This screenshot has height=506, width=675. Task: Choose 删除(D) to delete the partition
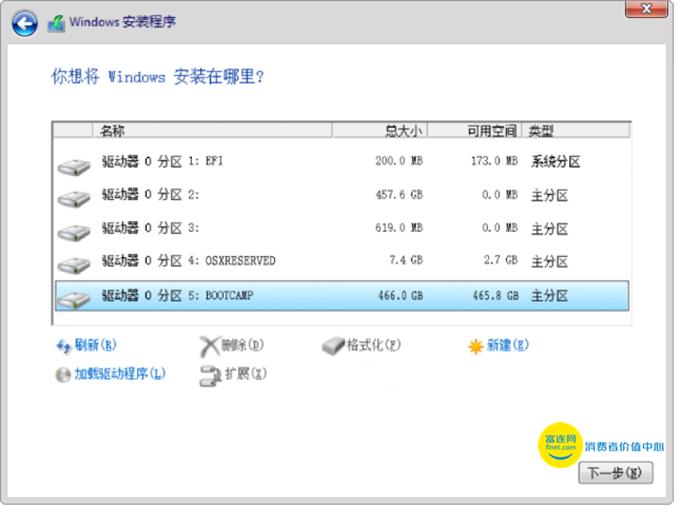pyautogui.click(x=242, y=345)
